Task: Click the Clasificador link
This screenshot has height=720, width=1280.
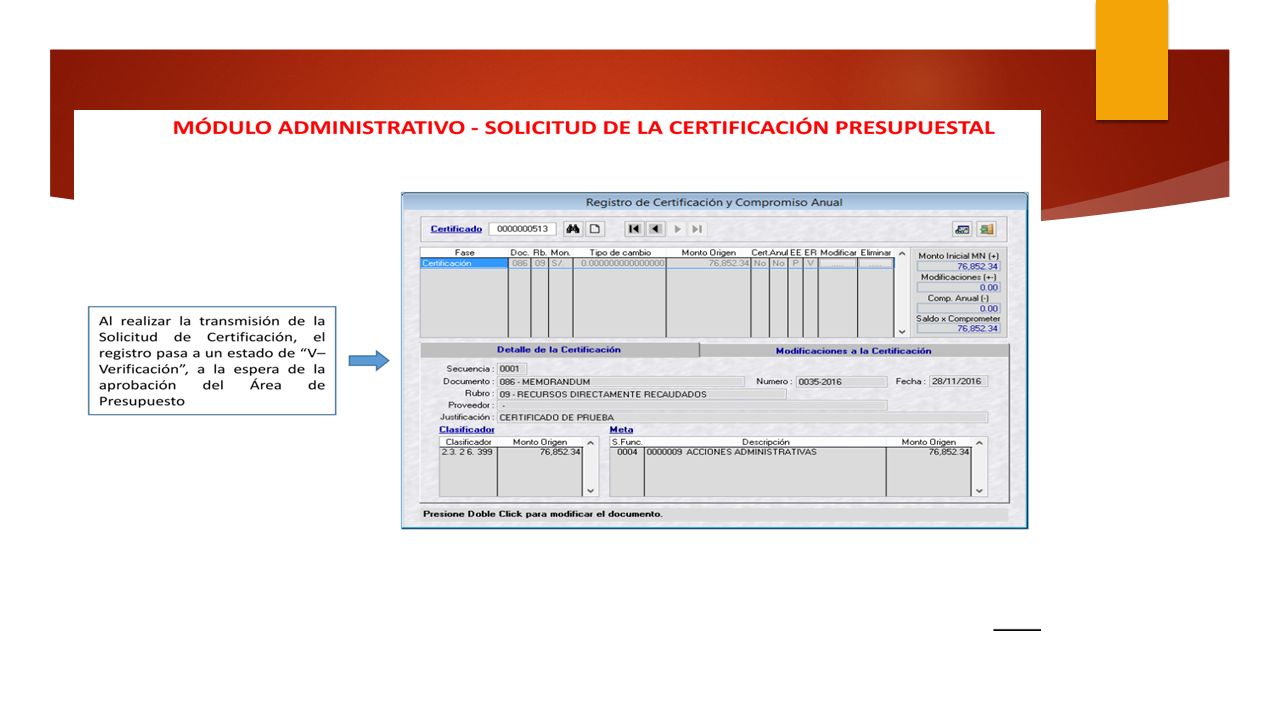Action: [x=467, y=430]
